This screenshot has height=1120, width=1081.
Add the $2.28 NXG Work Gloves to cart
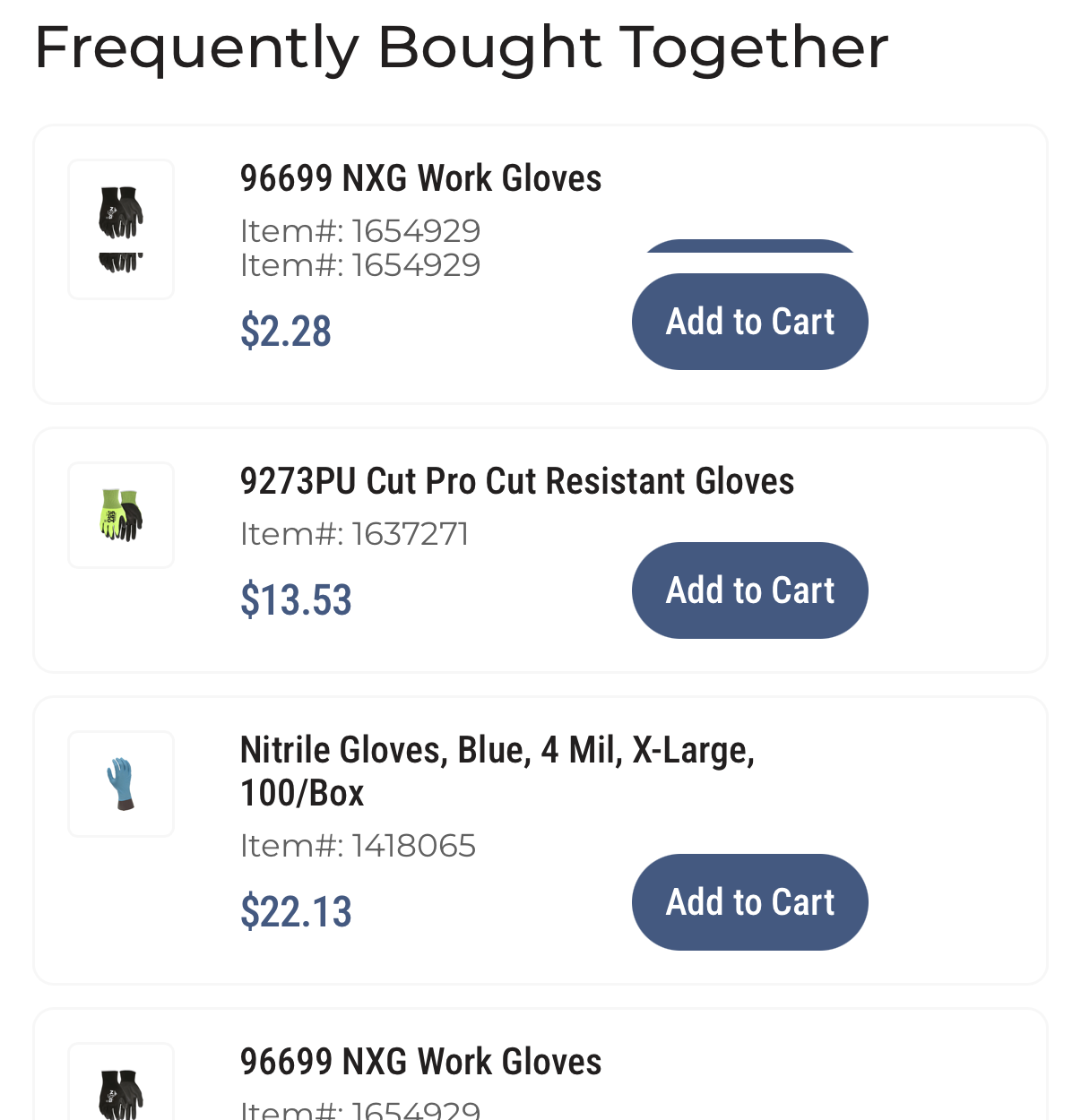click(x=750, y=322)
